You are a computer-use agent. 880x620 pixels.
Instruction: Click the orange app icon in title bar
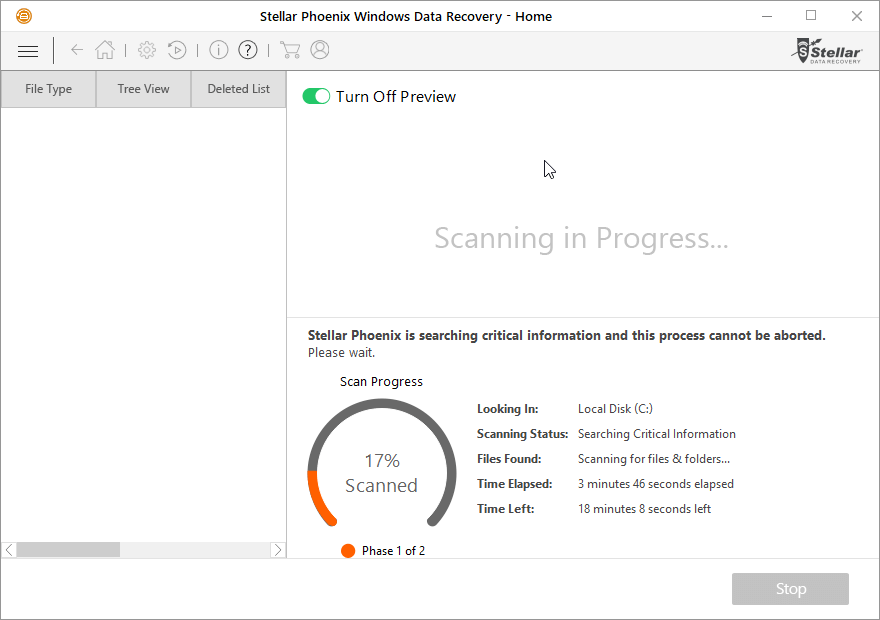[24, 16]
